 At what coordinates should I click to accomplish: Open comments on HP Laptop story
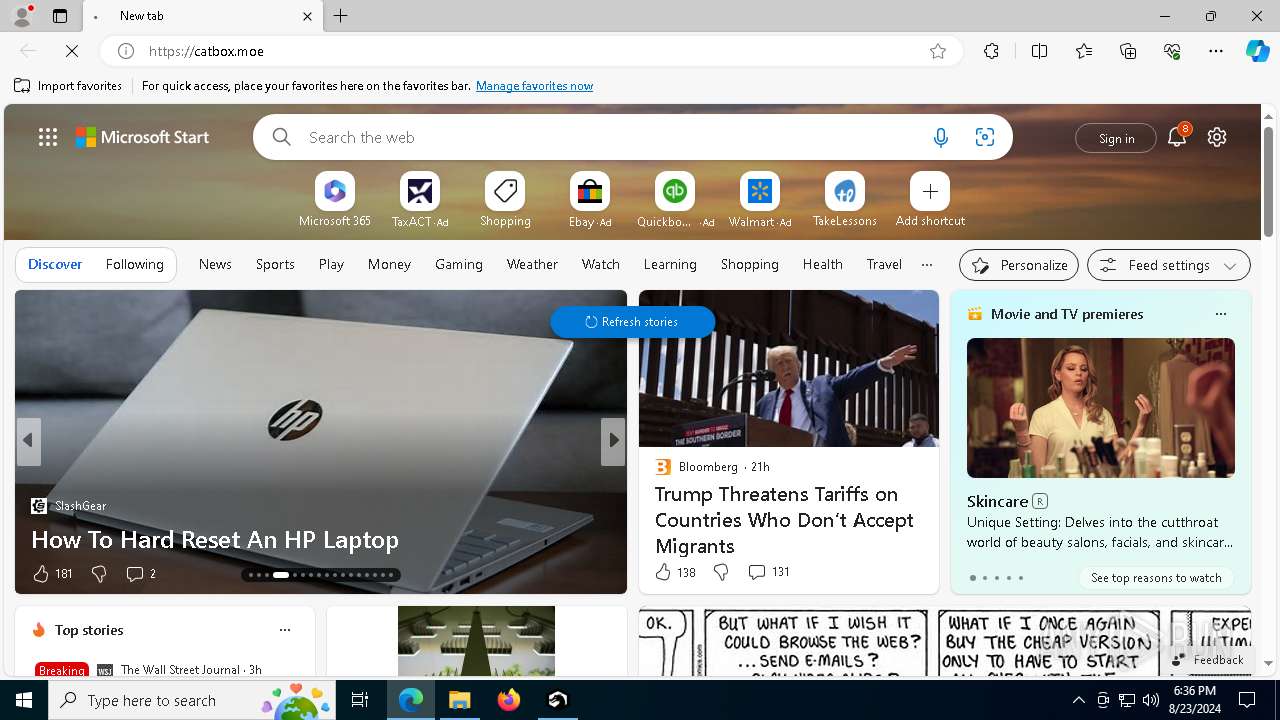click(140, 574)
